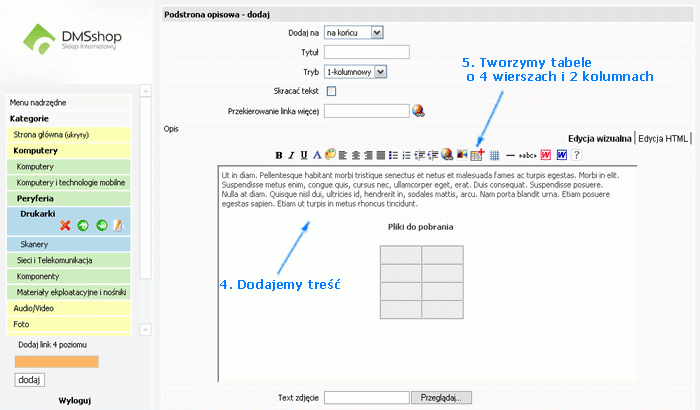This screenshot has width=700, height=410.
Task: Click the 'Kategorie' heading
Action: coord(29,118)
